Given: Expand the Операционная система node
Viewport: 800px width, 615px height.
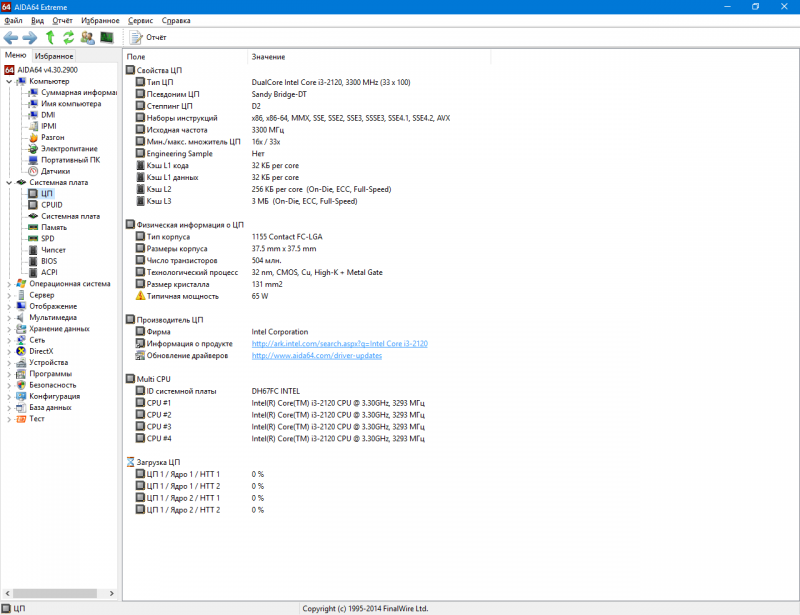Looking at the screenshot, I should 9,283.
